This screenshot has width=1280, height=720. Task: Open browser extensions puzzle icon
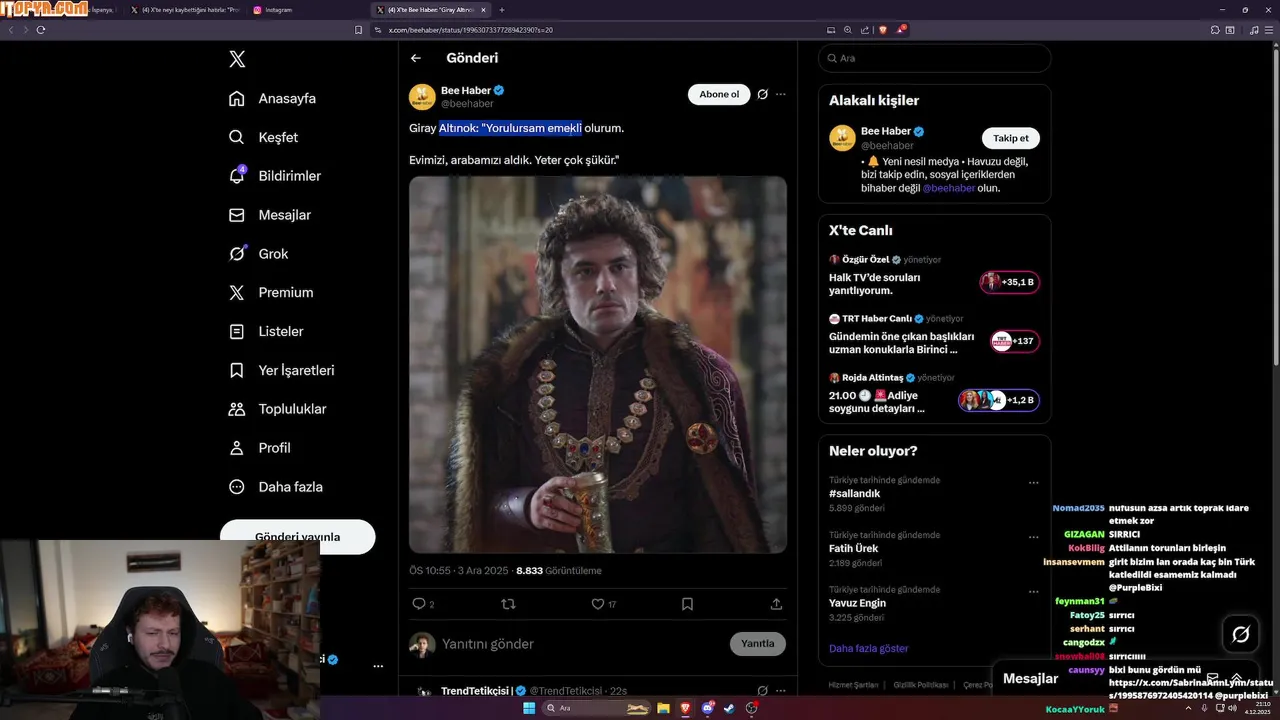coord(1215,30)
